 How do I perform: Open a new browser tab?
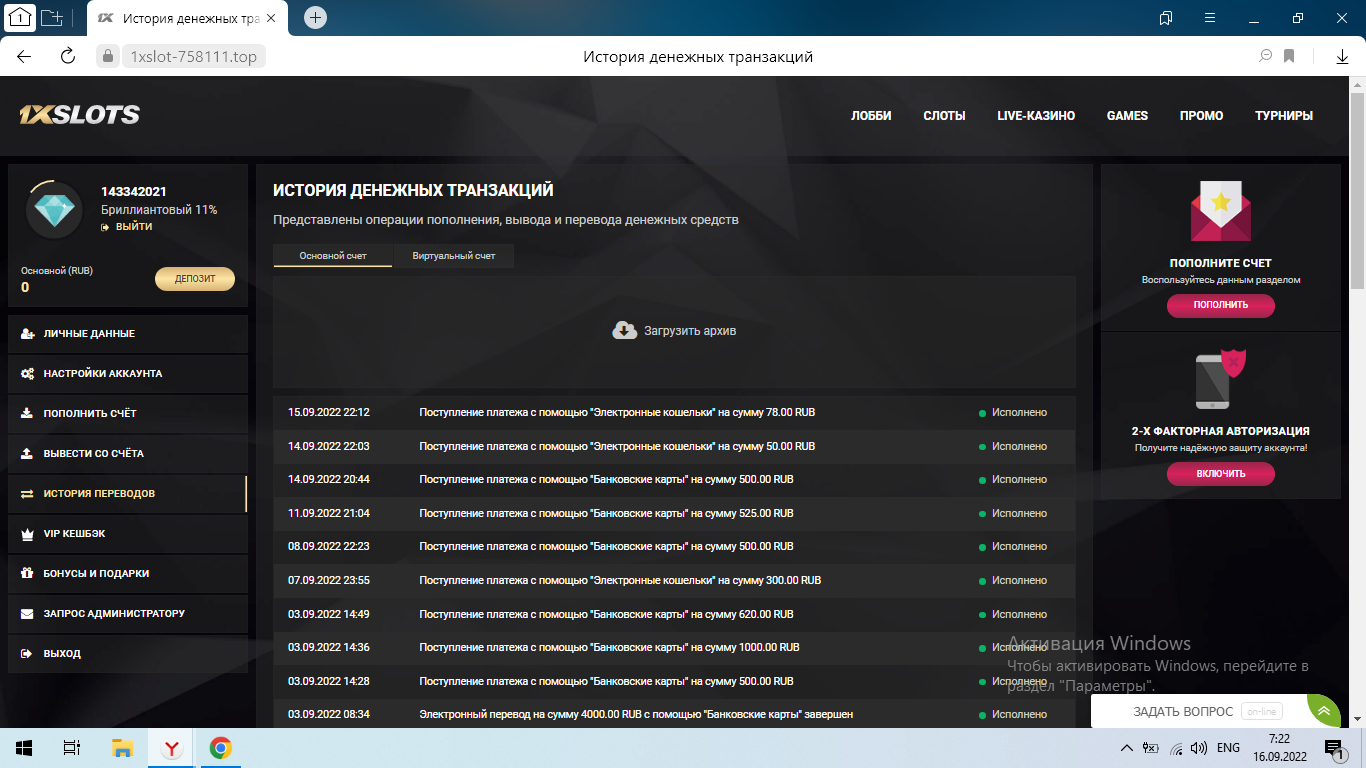coord(315,17)
